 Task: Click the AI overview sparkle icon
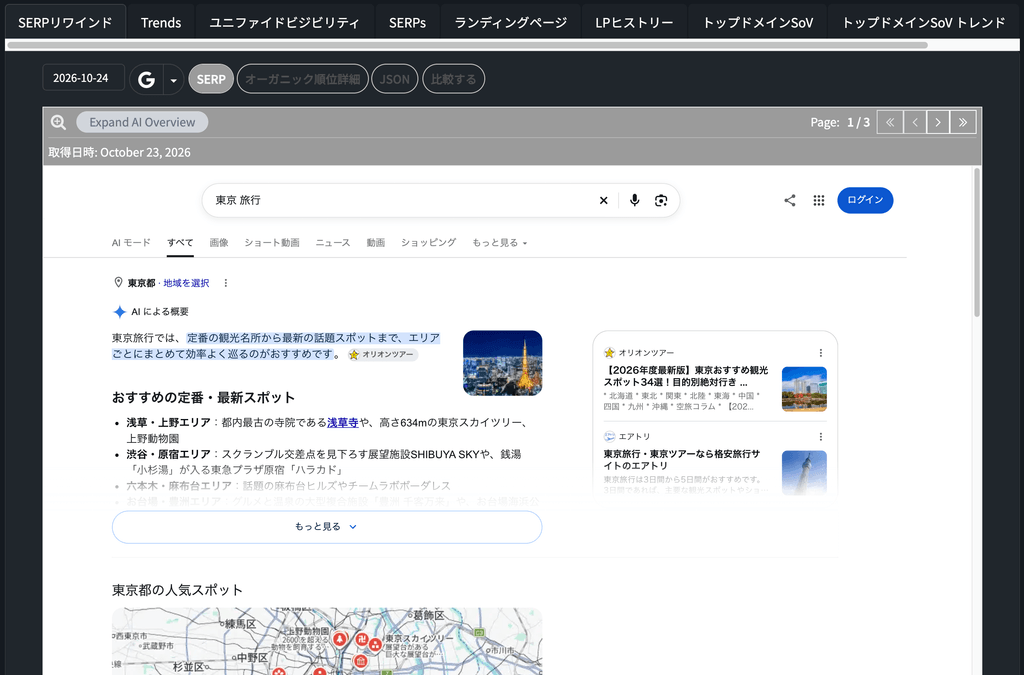120,312
